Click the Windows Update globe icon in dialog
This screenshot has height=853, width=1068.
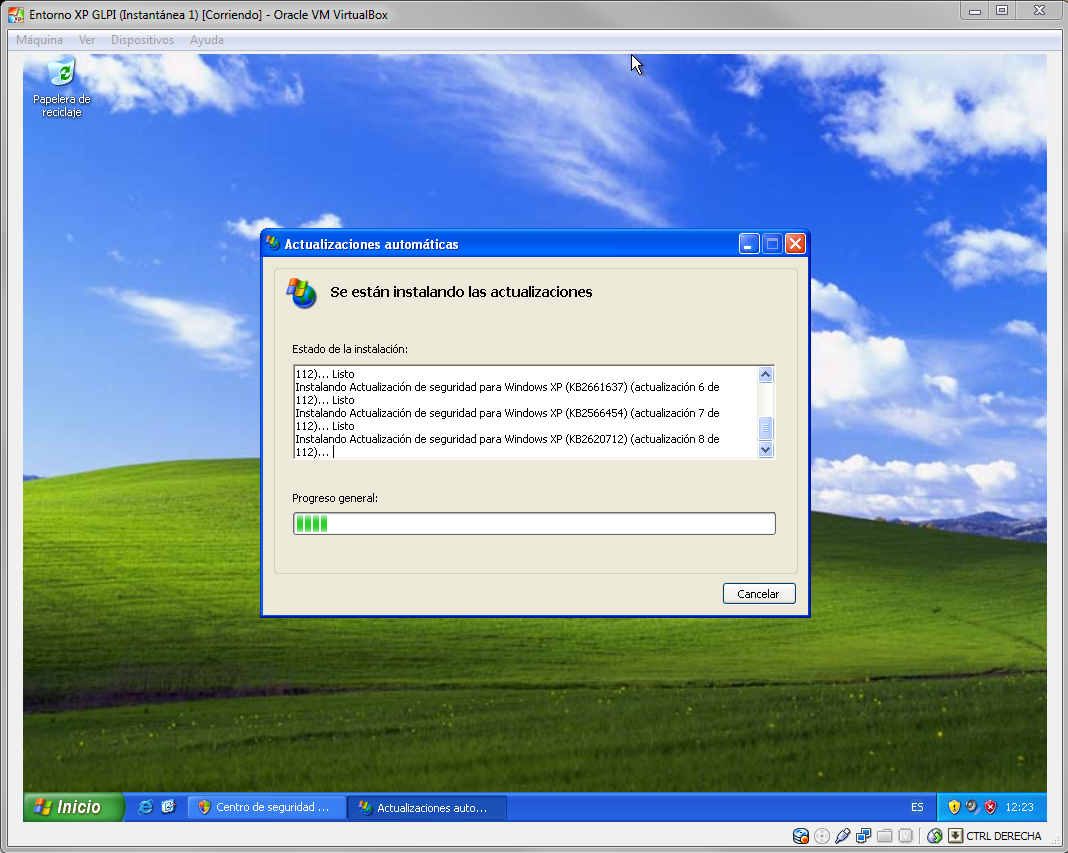[302, 293]
